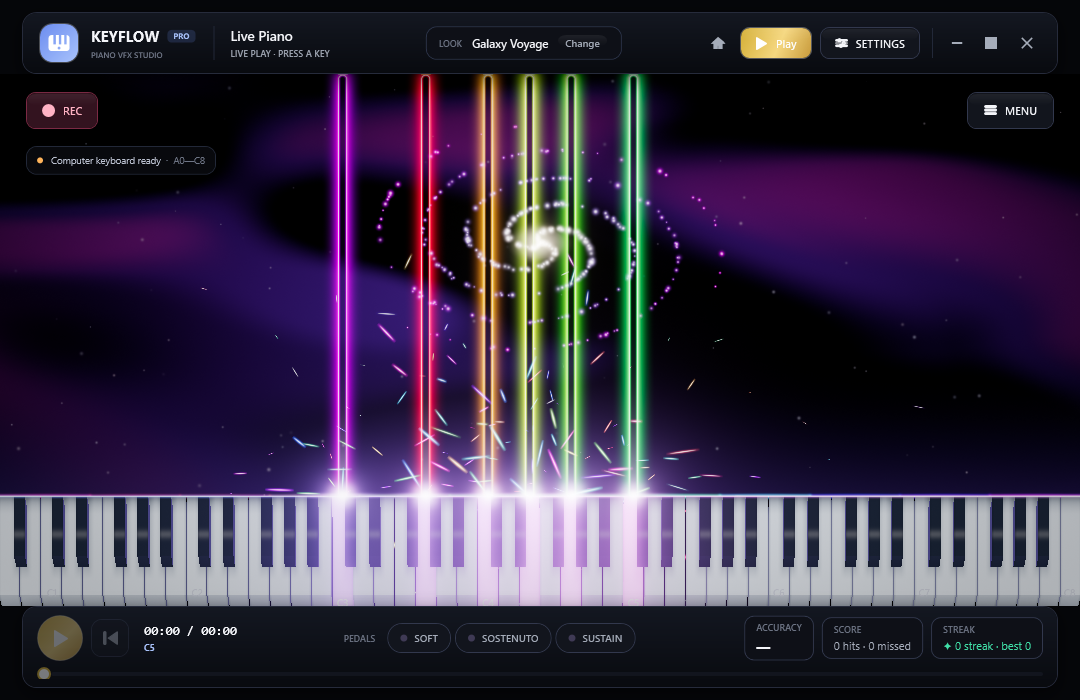Open the hamburger MENU button

coord(1010,111)
